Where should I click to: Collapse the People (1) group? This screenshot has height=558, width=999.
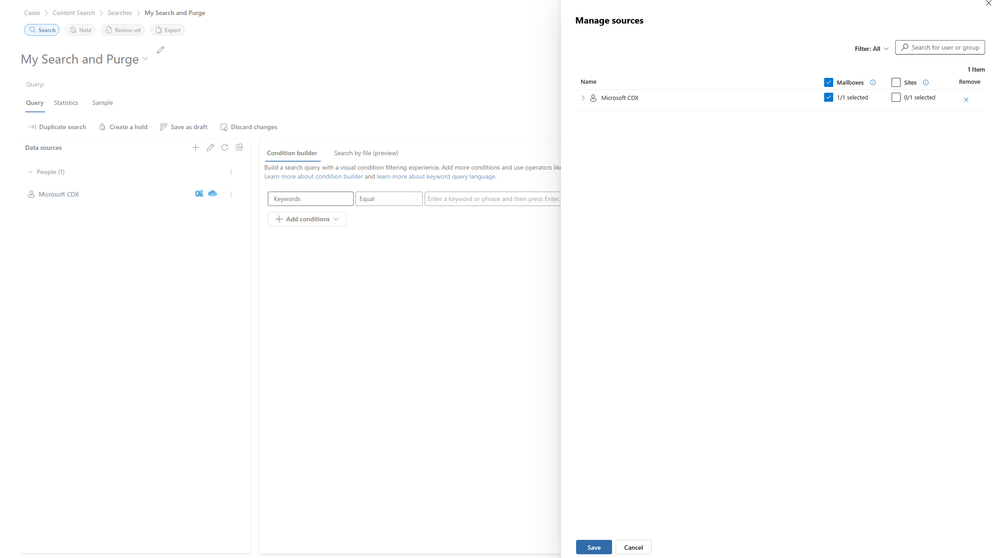coord(30,172)
